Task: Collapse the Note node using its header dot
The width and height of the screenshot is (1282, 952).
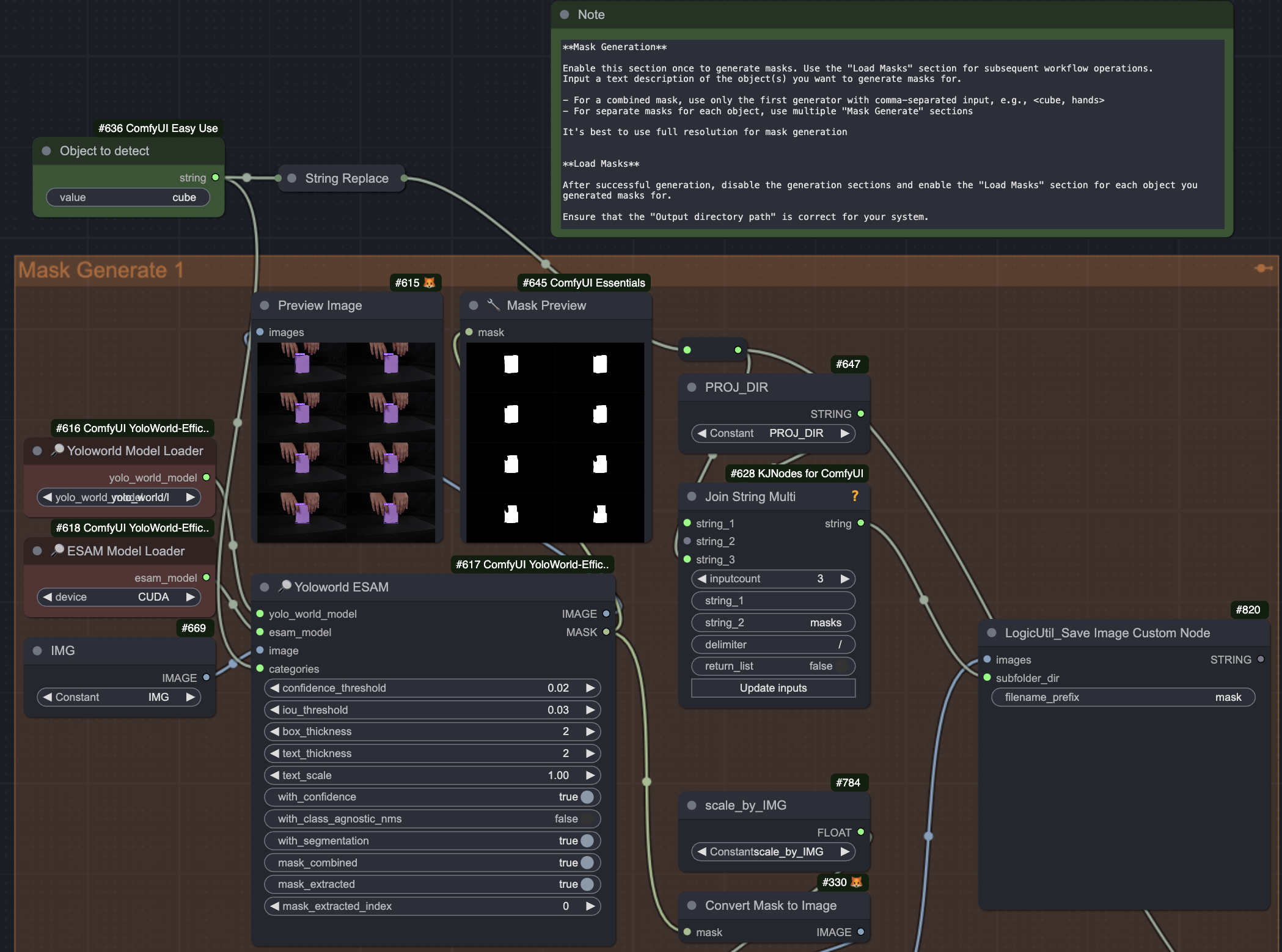Action: tap(565, 15)
